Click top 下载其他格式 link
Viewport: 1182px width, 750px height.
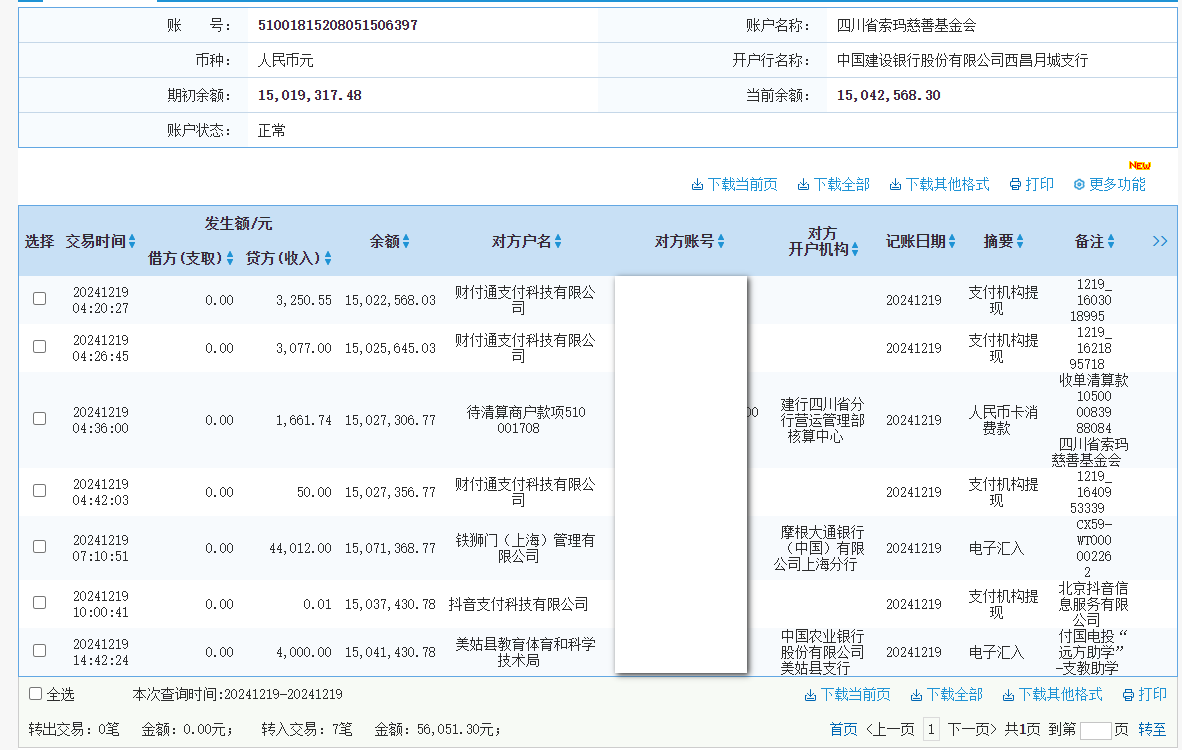pyautogui.click(x=939, y=185)
